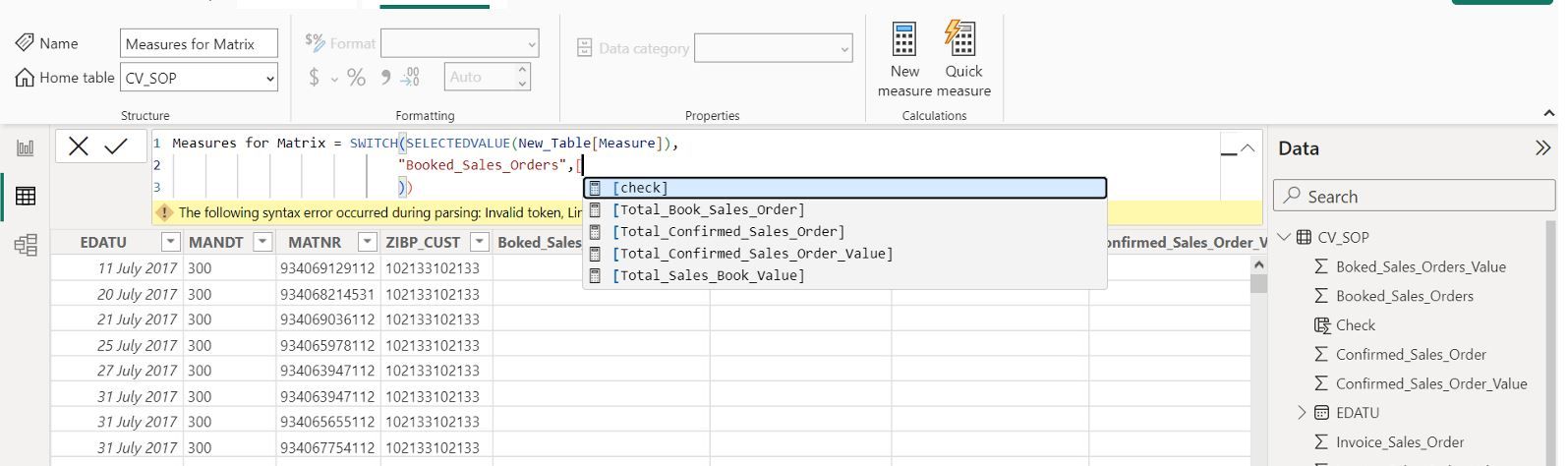Commit formula with the checkmark icon
The image size is (1568, 466).
click(x=116, y=146)
